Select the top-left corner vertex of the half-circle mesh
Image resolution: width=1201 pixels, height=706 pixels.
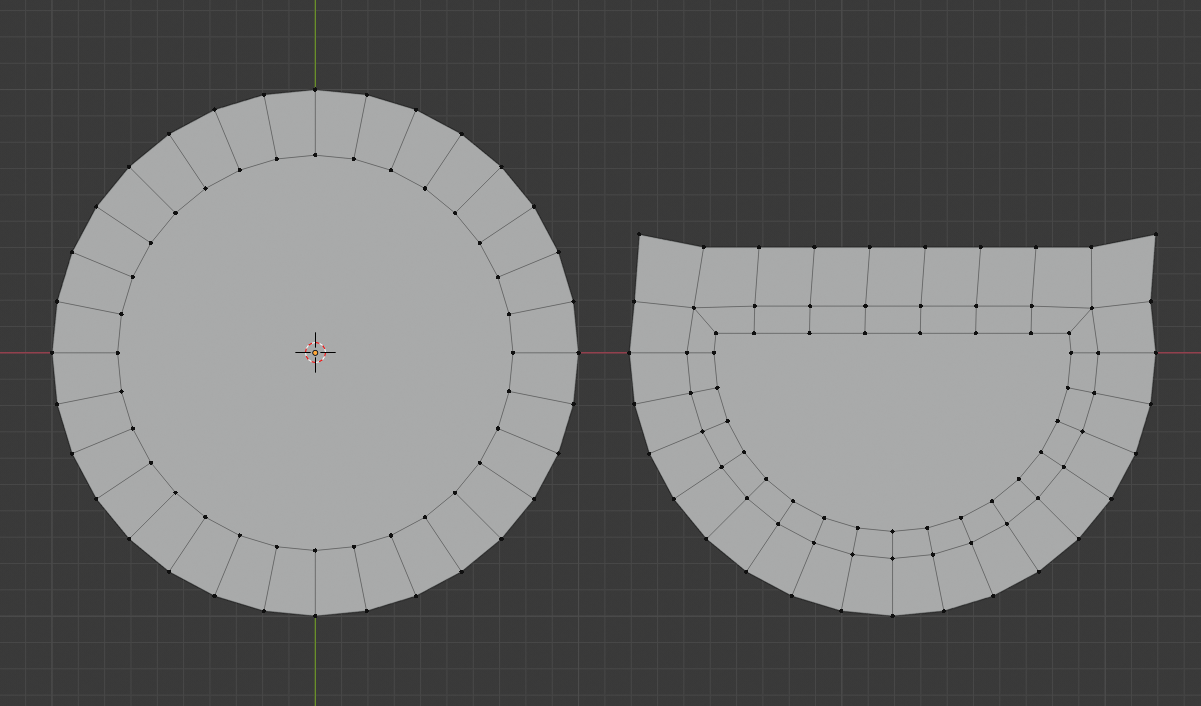(x=639, y=235)
